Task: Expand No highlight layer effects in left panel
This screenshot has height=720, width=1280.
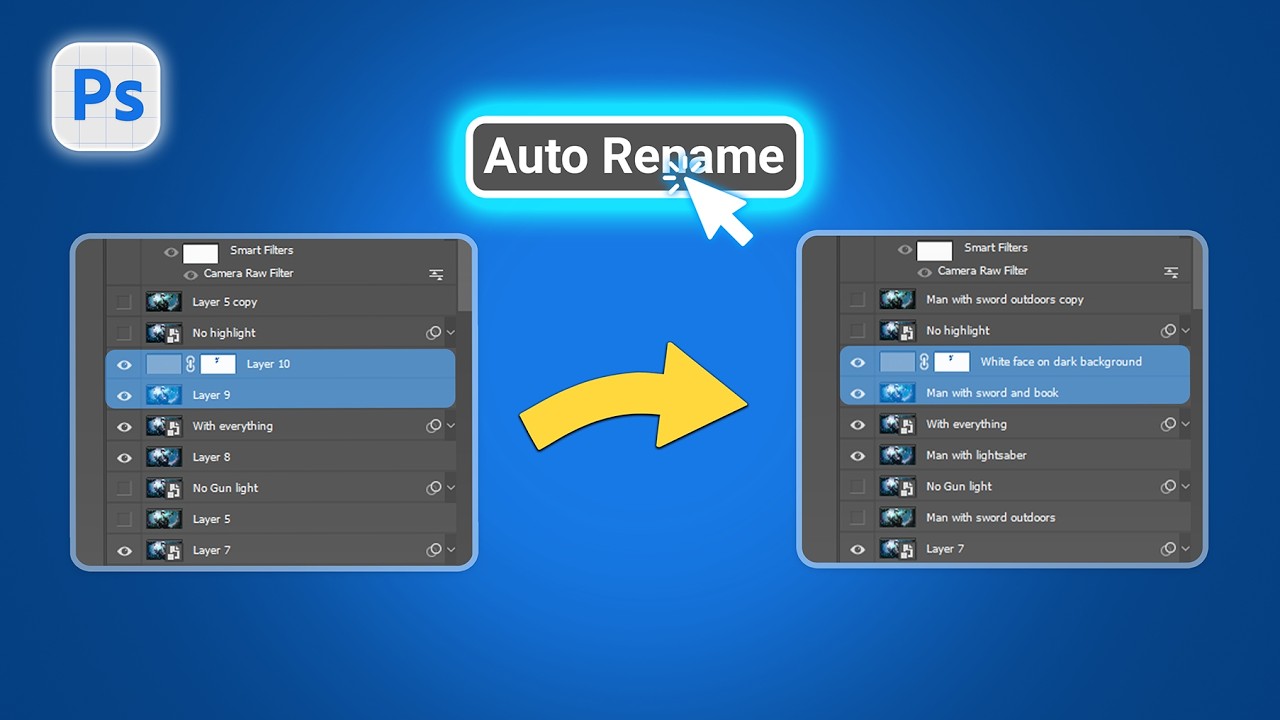Action: click(x=451, y=333)
